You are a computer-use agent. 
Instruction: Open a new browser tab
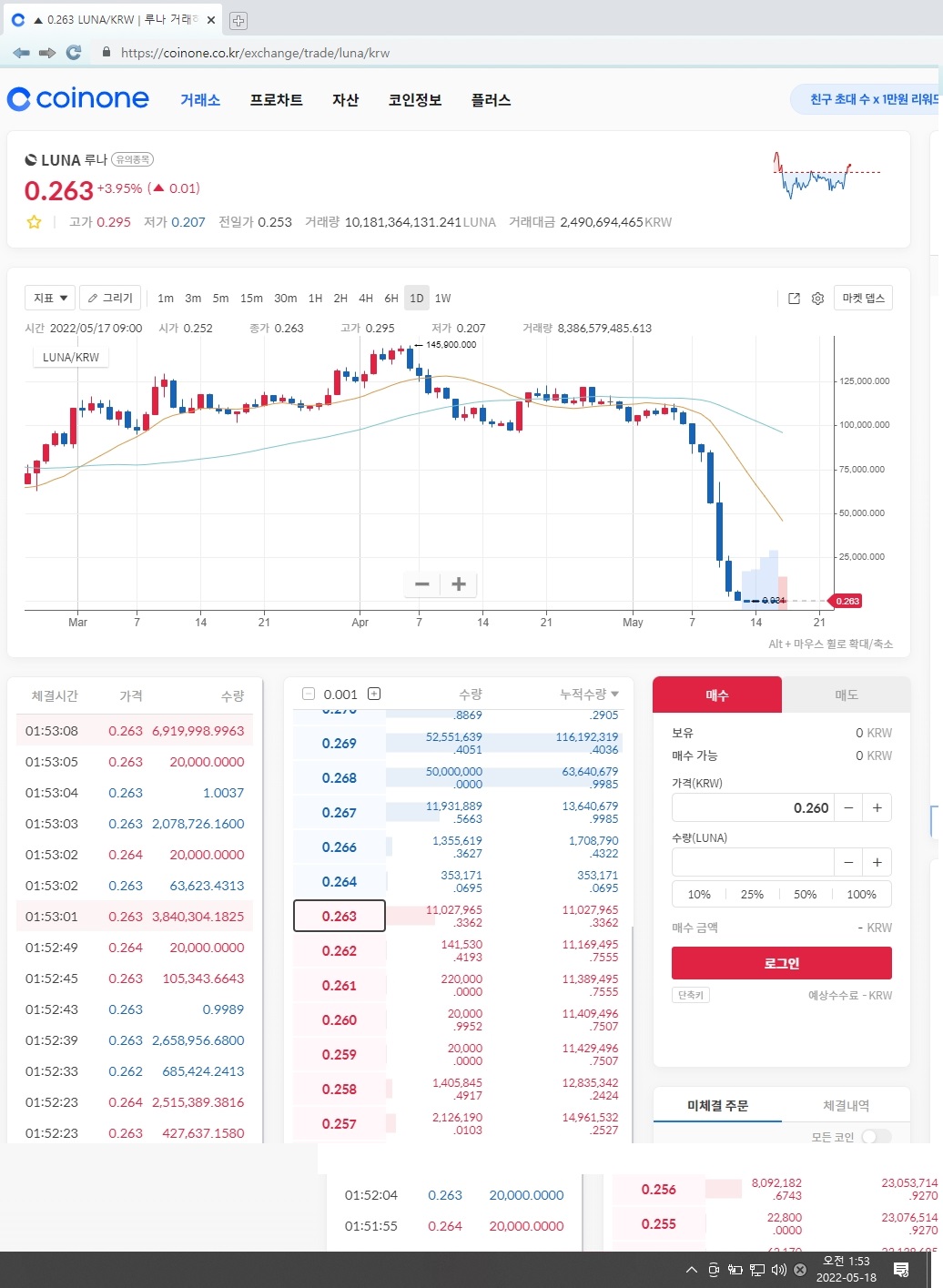[x=238, y=20]
